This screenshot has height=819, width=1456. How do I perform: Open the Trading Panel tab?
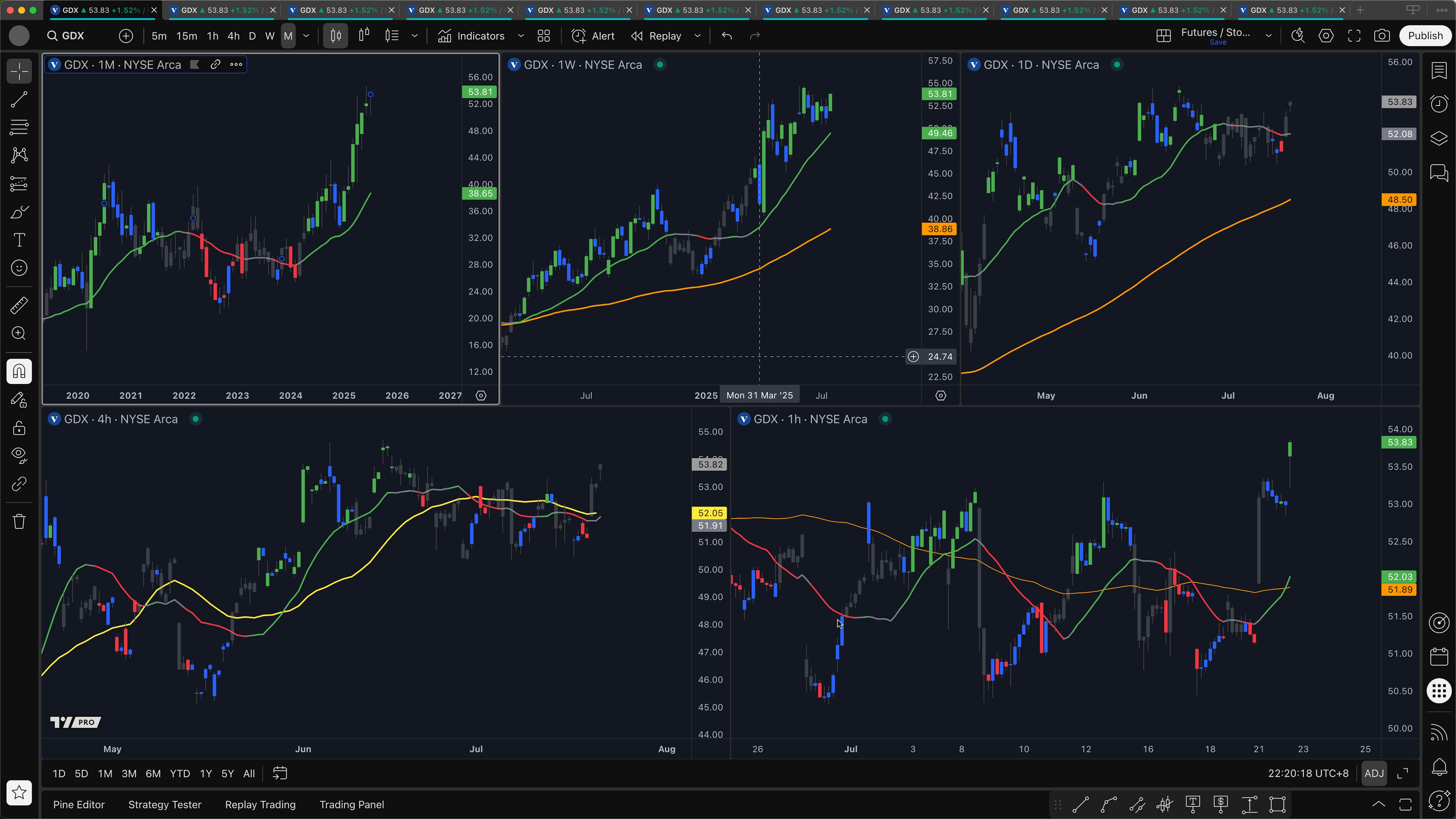[x=351, y=804]
